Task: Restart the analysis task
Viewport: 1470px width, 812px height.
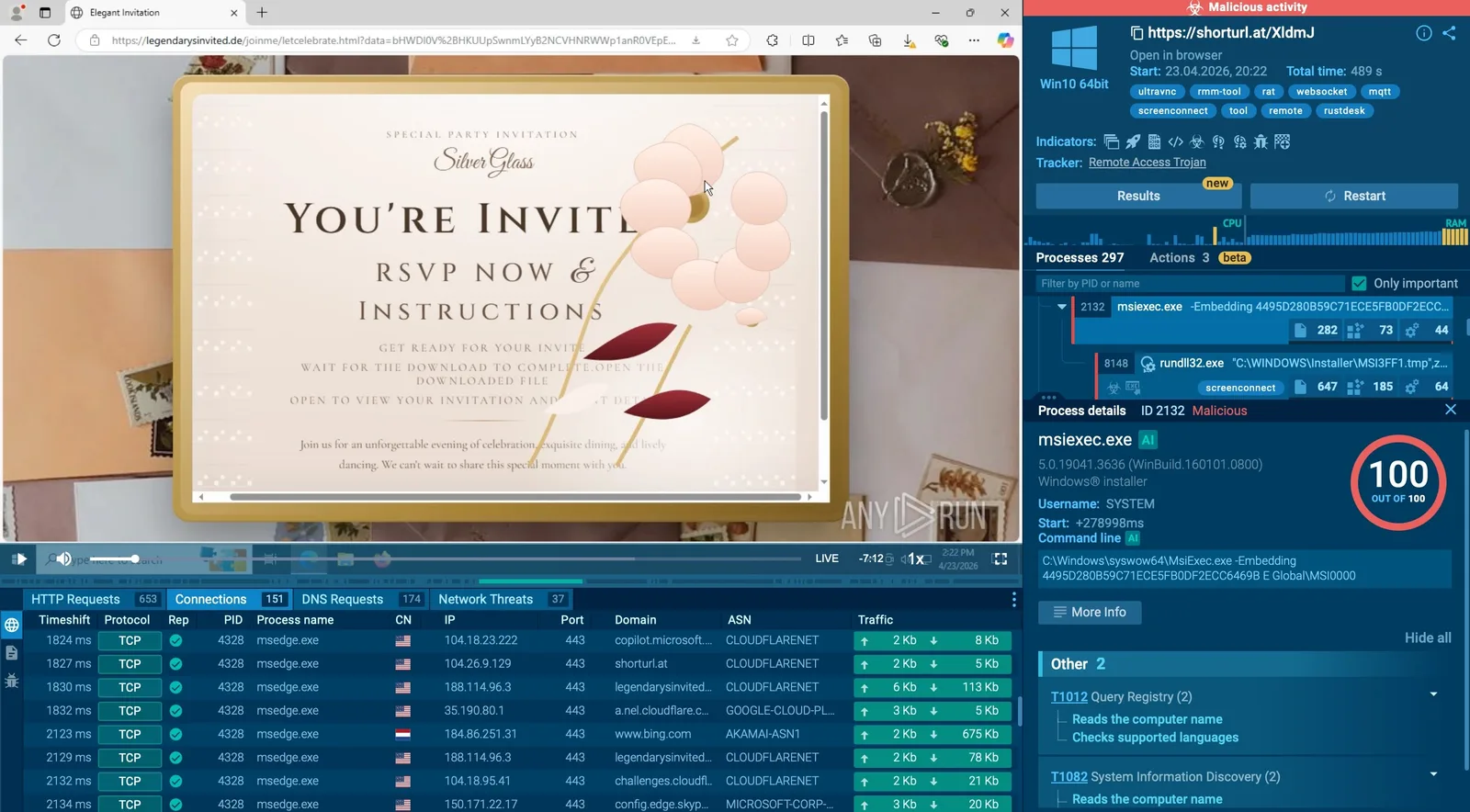Action: [1354, 196]
